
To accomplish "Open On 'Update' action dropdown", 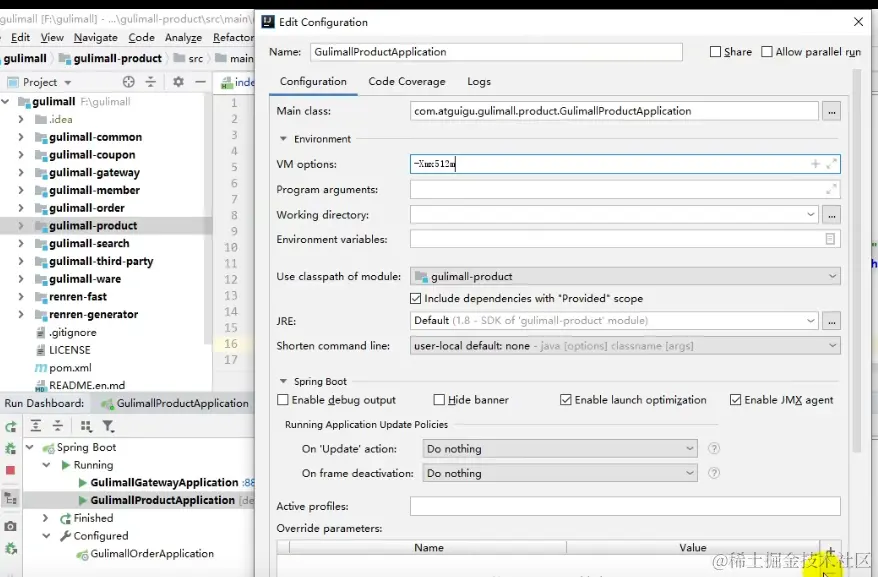I will point(560,449).
